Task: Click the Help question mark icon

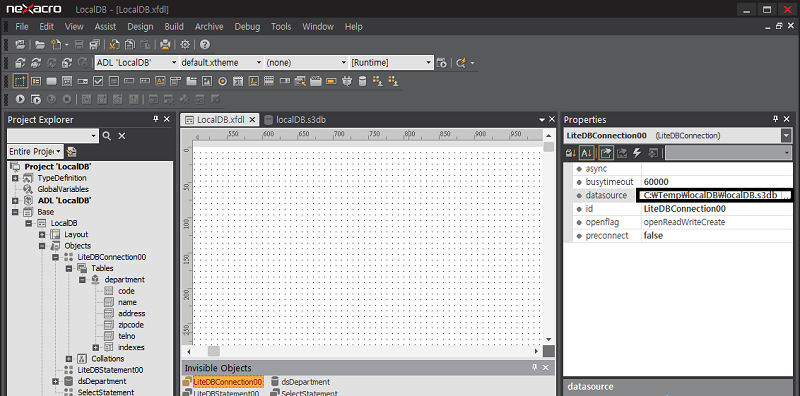Action: pyautogui.click(x=205, y=44)
